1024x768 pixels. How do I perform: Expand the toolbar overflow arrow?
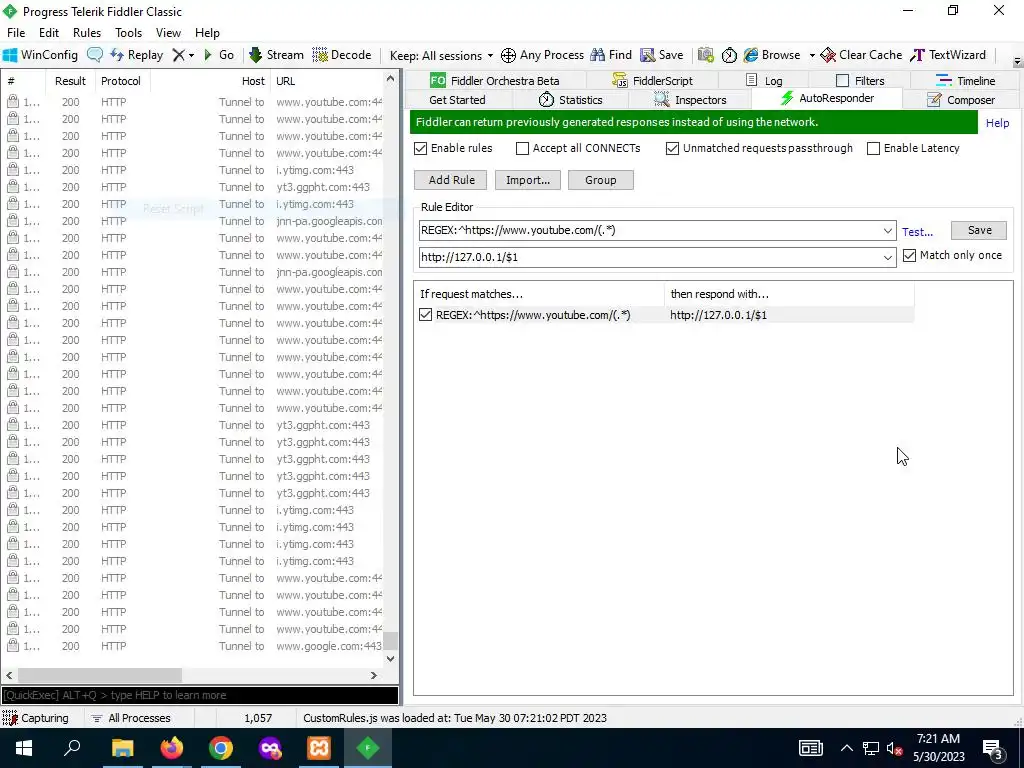pos(1017,61)
